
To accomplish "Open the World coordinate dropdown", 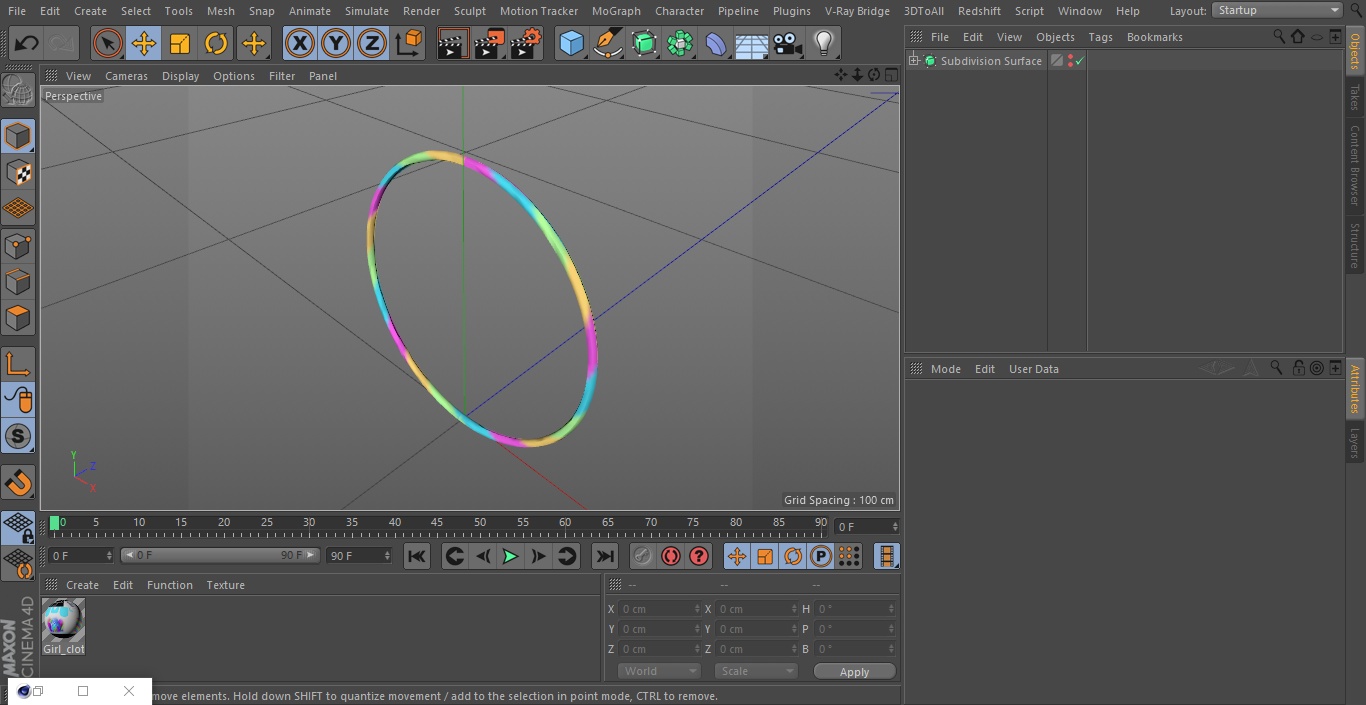I will [x=659, y=671].
